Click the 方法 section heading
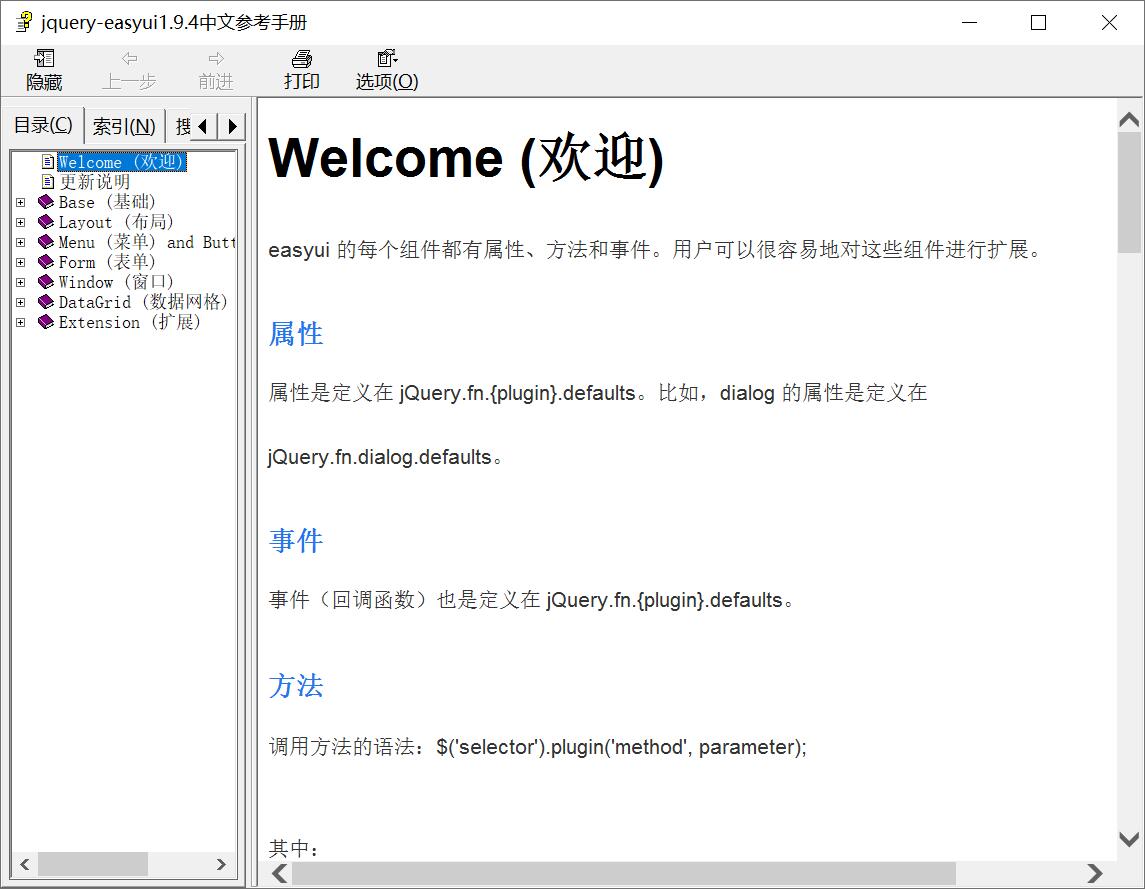The width and height of the screenshot is (1145, 889). coord(296,686)
